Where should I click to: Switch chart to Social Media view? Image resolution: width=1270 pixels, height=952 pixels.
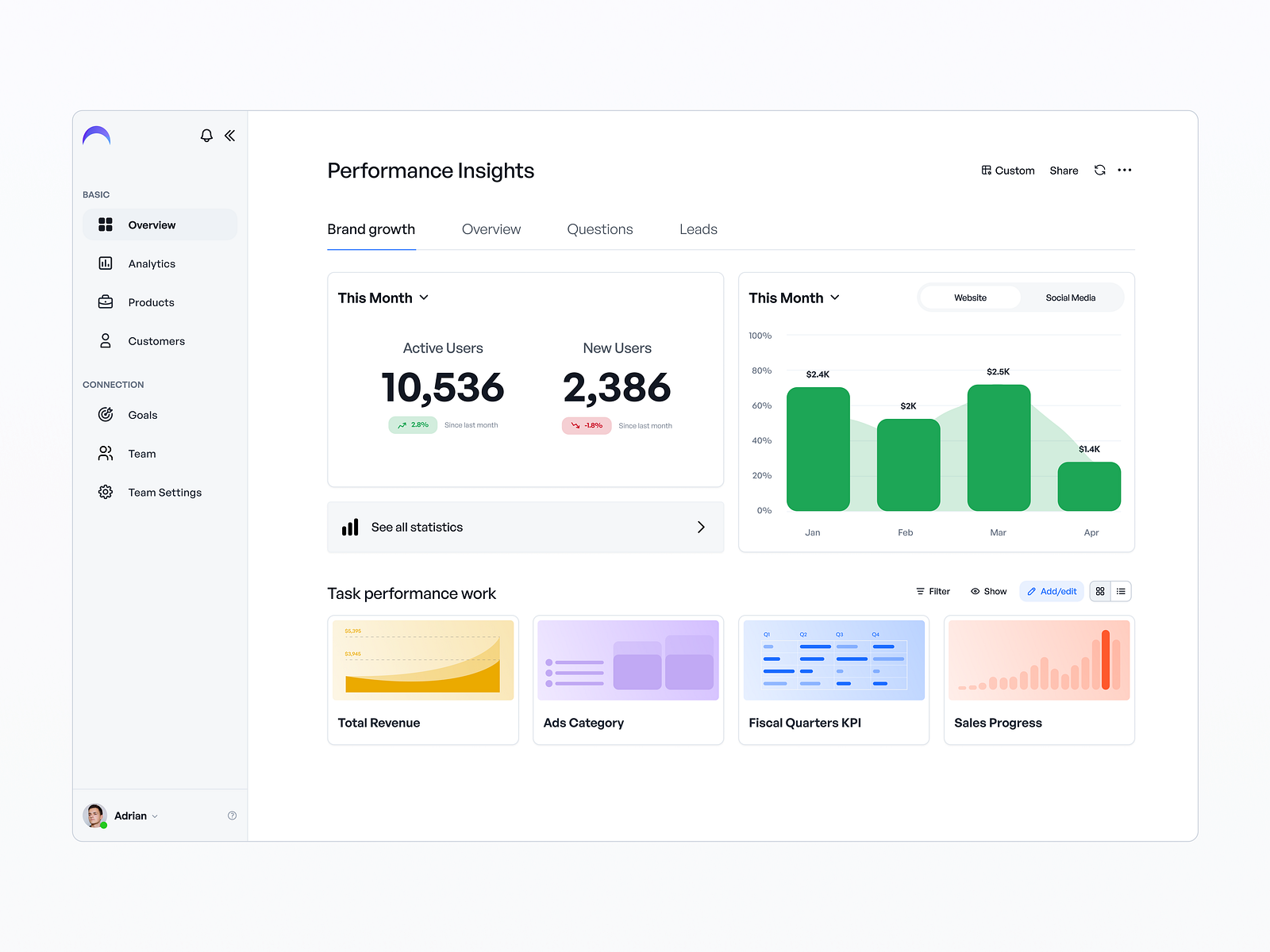click(x=1069, y=297)
